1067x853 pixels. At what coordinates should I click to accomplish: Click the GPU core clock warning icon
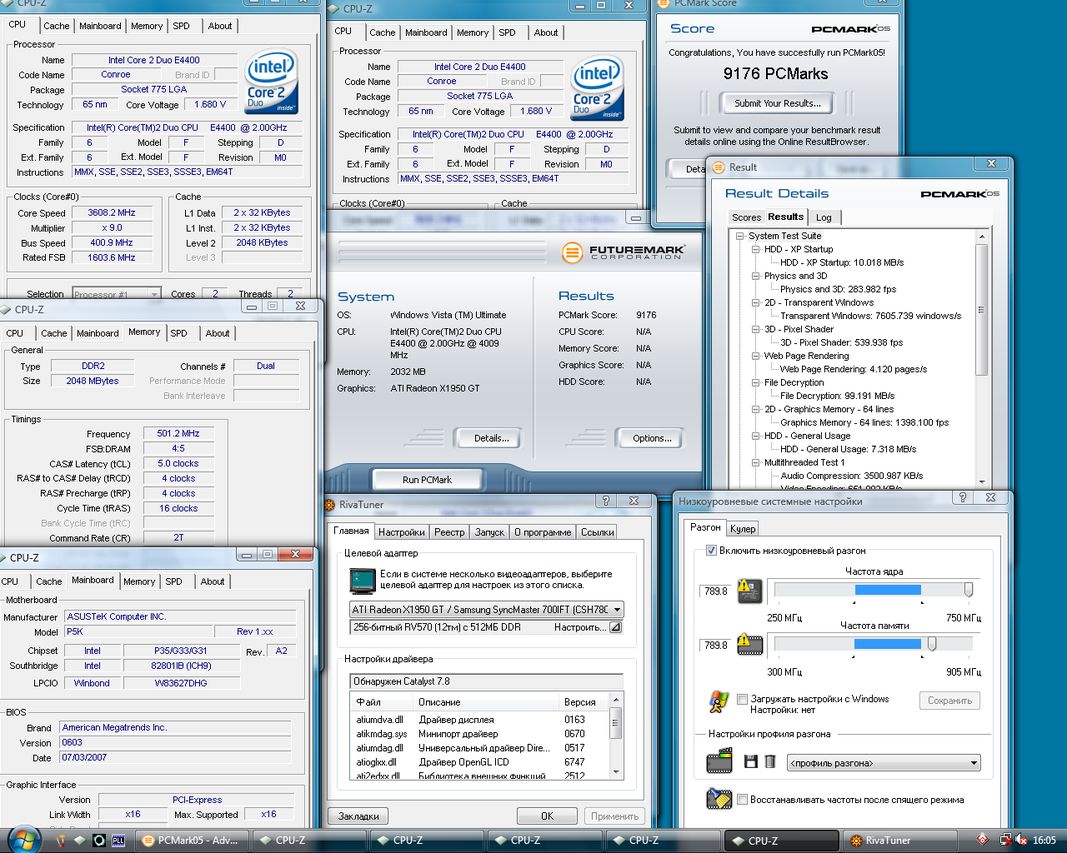click(x=751, y=590)
